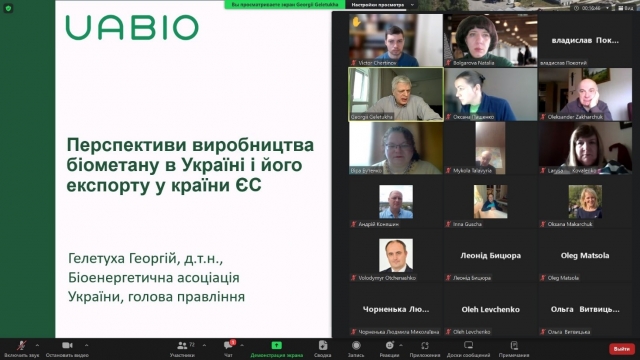Click slide text 'Гелетуха Георгій, д.т.н.,'
The height and width of the screenshot is (360, 640).
(146, 258)
